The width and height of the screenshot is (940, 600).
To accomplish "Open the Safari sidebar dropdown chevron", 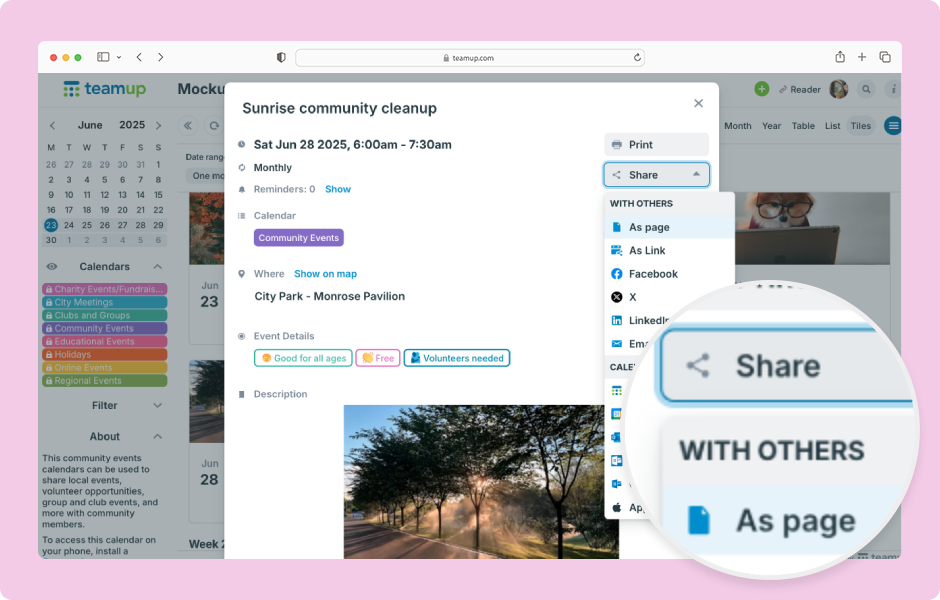I will pos(119,58).
